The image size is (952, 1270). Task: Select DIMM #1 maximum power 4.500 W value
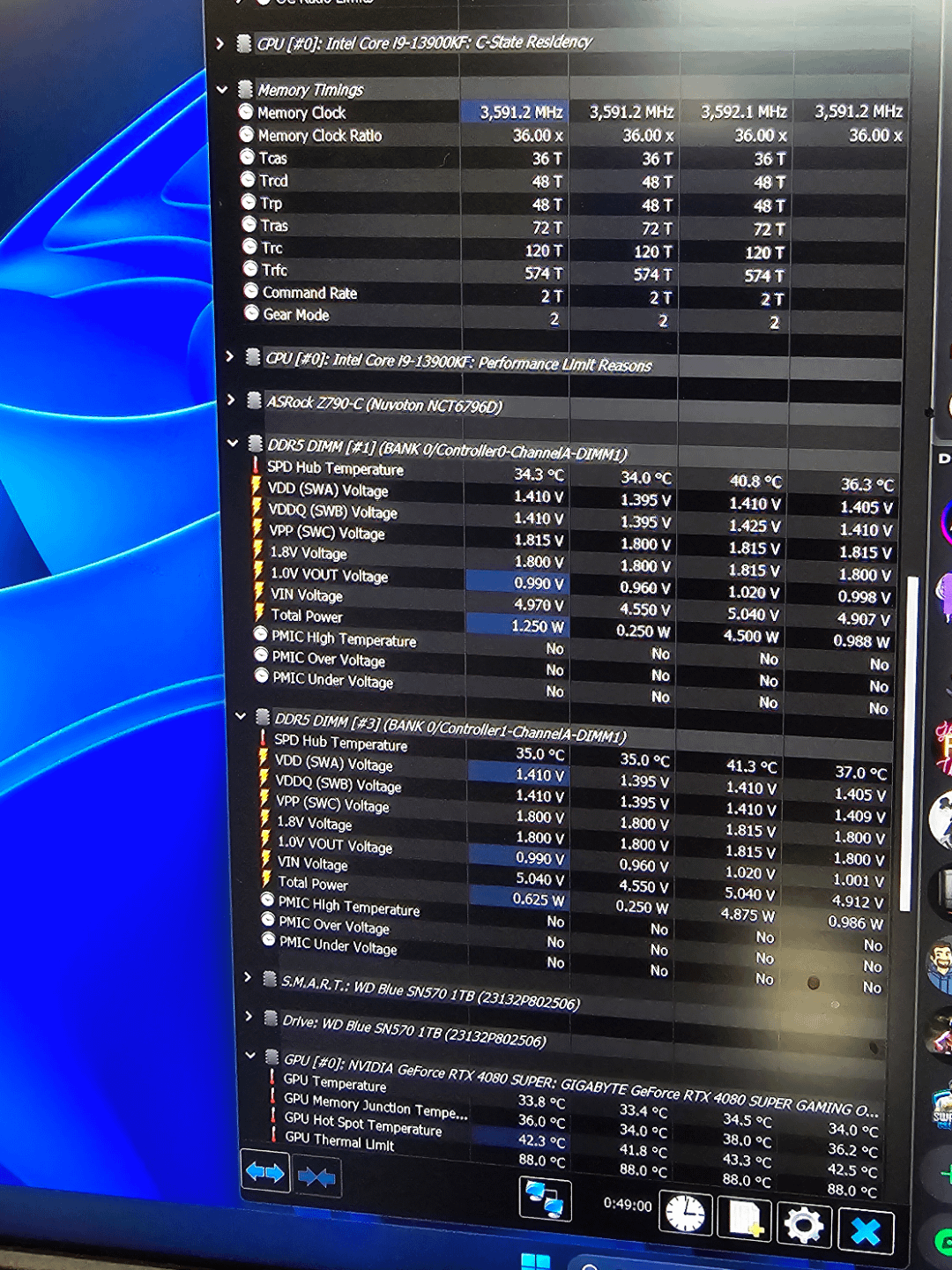(751, 636)
